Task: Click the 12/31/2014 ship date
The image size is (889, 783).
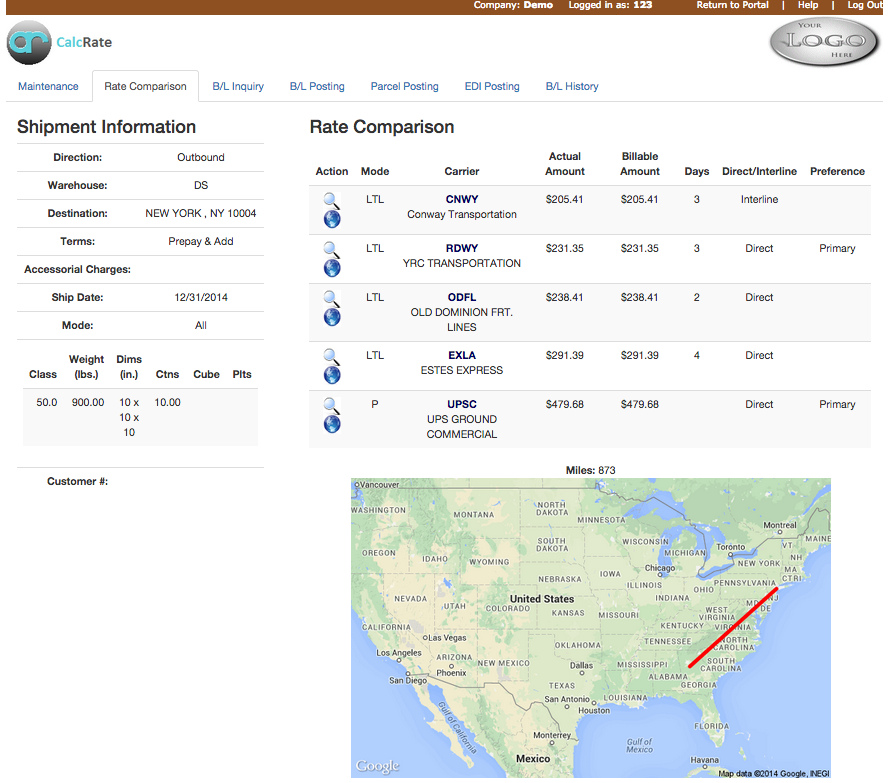Action: pos(201,297)
